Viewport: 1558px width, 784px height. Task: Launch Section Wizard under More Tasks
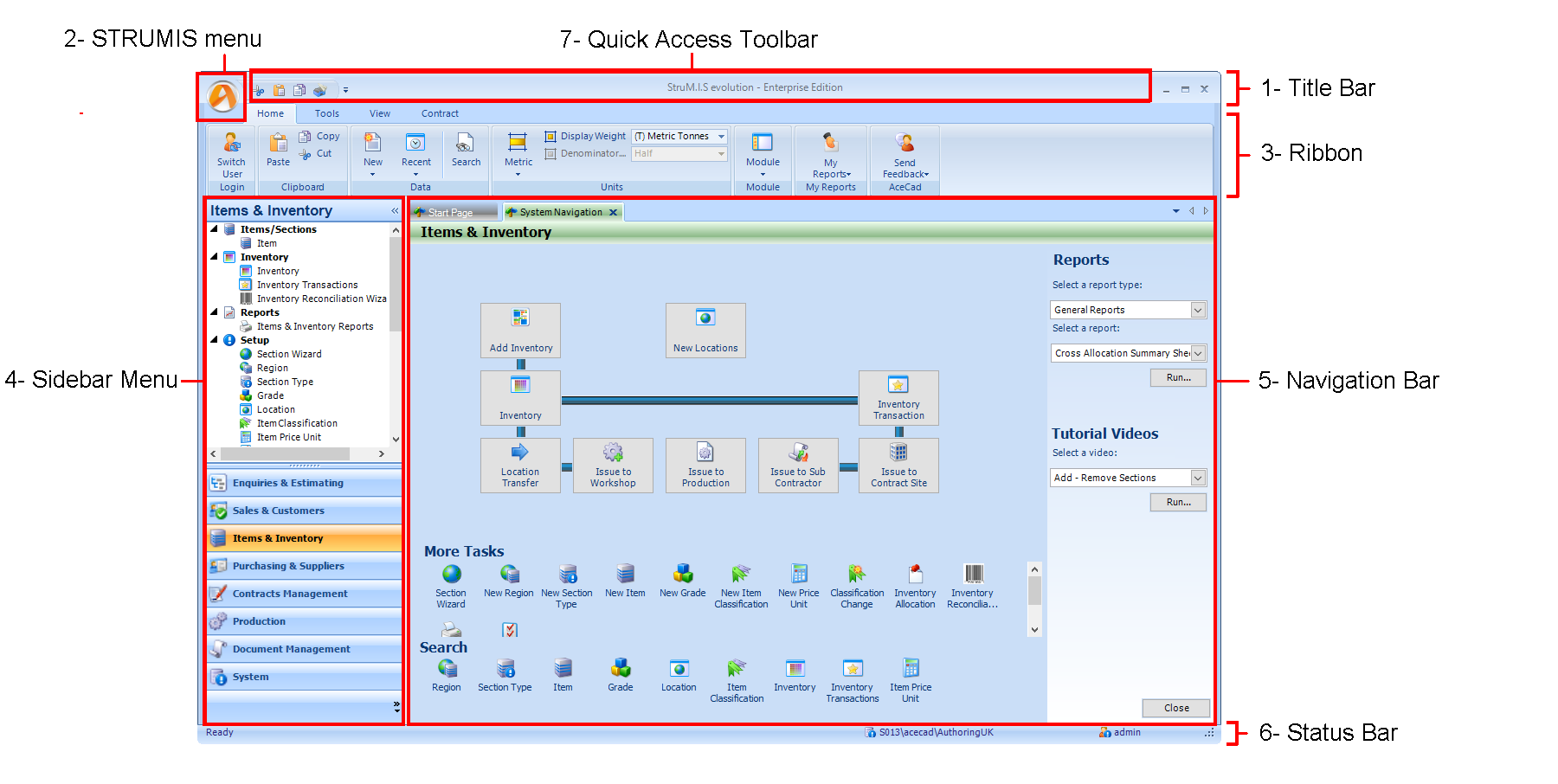pyautogui.click(x=451, y=587)
